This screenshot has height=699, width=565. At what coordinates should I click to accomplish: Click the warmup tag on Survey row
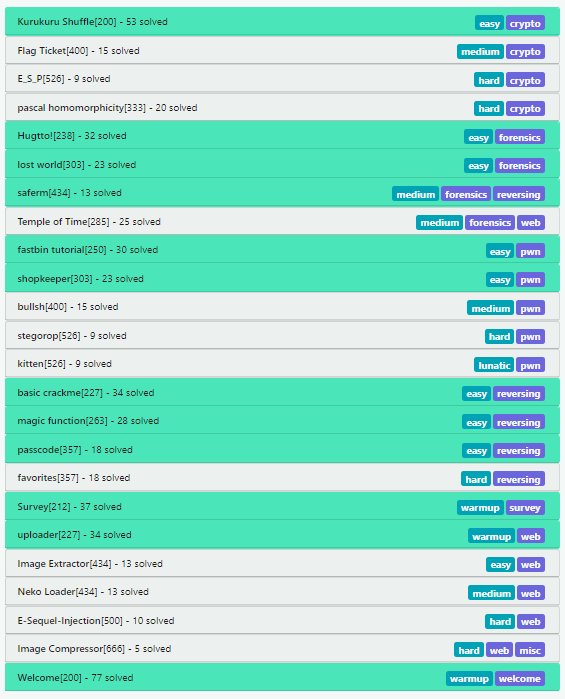480,508
